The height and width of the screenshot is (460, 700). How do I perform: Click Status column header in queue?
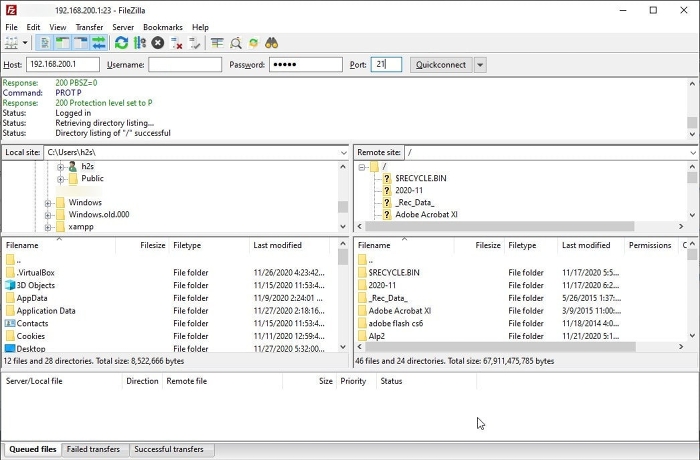426,381
